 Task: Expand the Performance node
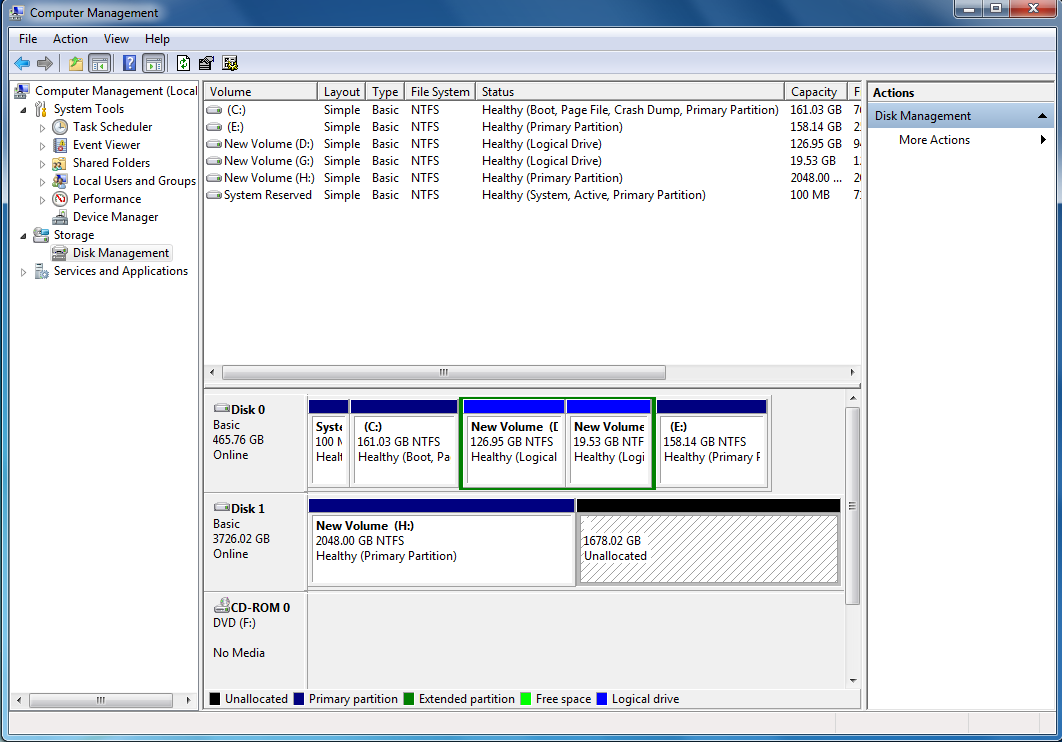(42, 200)
